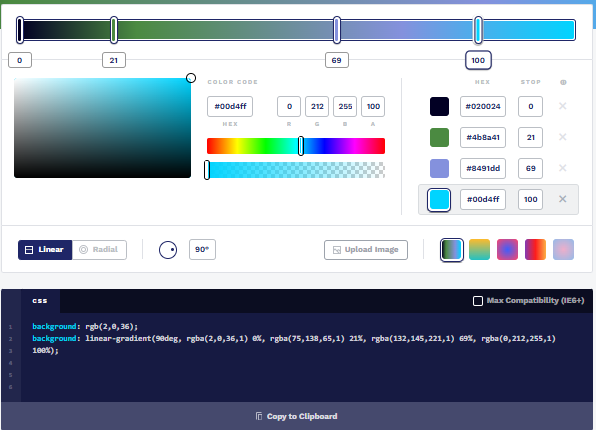Remove the #00d4ff color stop
The image size is (596, 430).
[563, 199]
